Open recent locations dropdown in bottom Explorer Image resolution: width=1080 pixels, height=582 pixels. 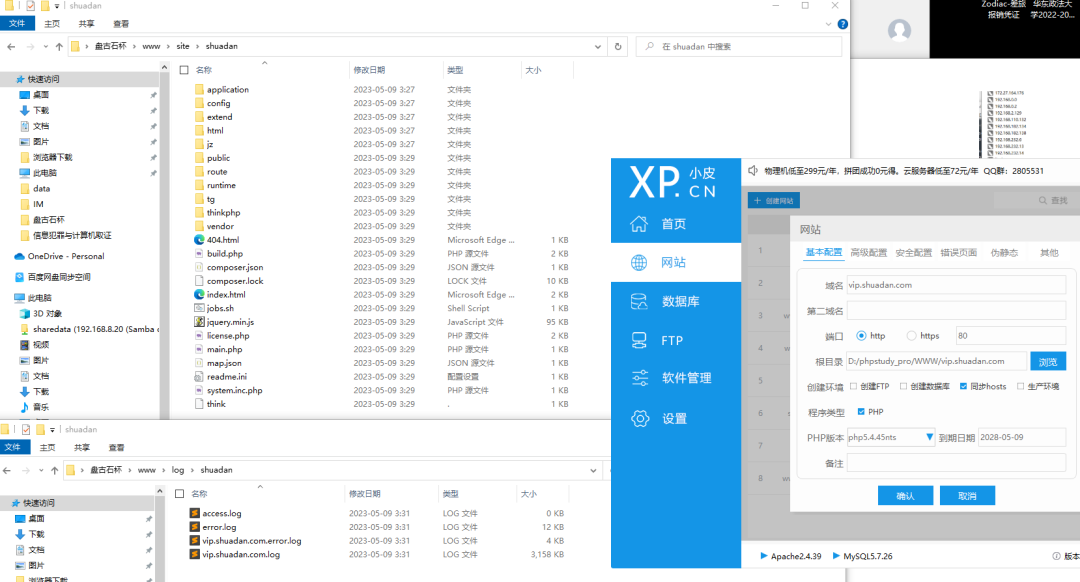(x=41, y=470)
